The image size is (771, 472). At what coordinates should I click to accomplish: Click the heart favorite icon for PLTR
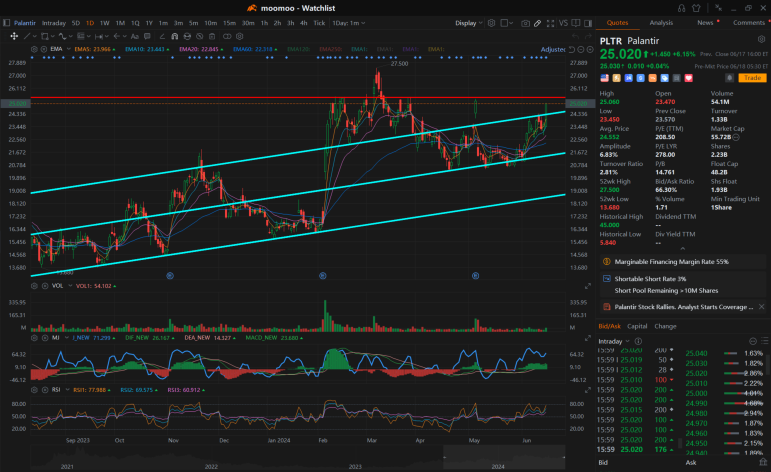(x=688, y=78)
